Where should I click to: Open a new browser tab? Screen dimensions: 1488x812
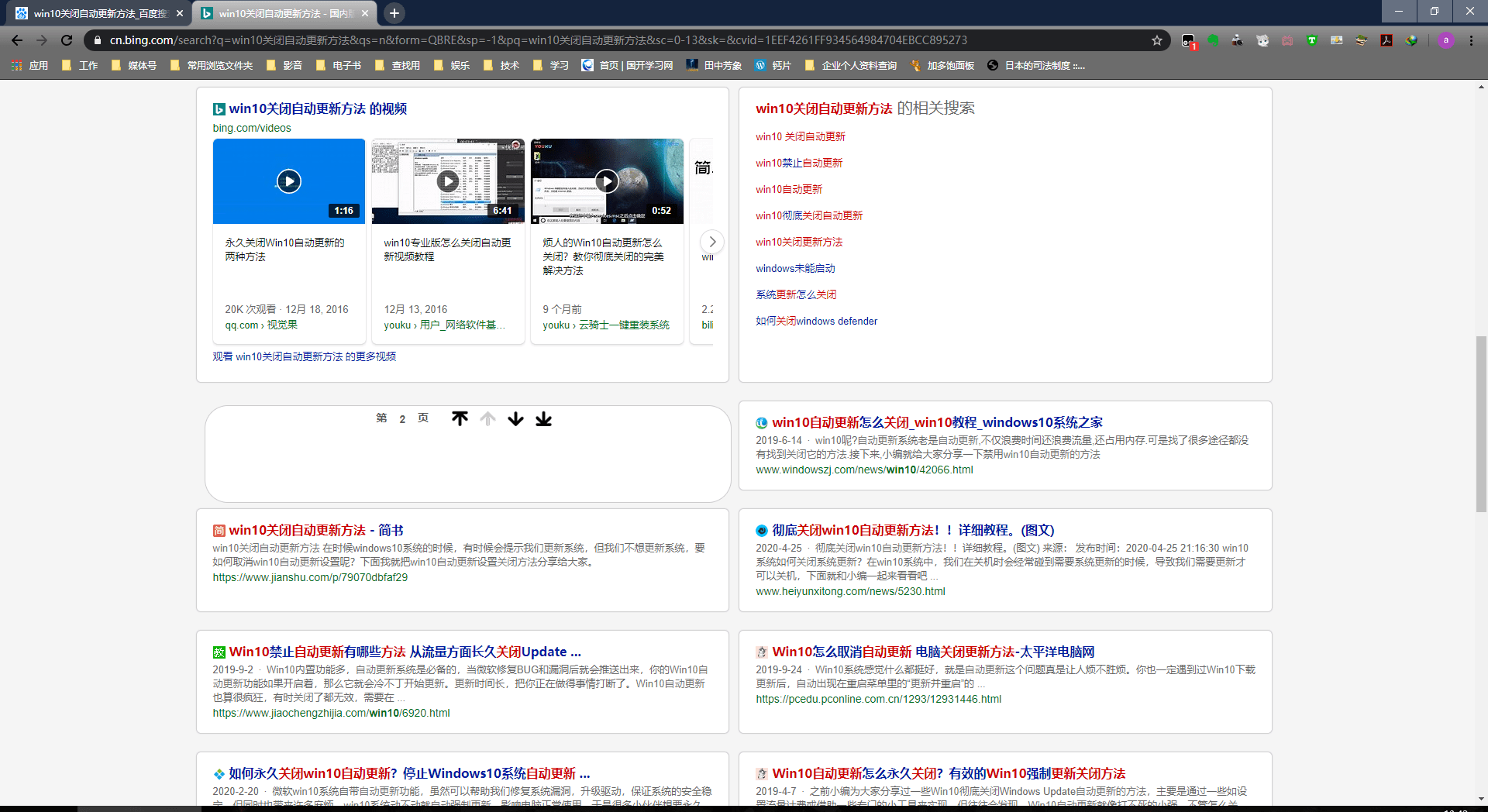click(394, 13)
